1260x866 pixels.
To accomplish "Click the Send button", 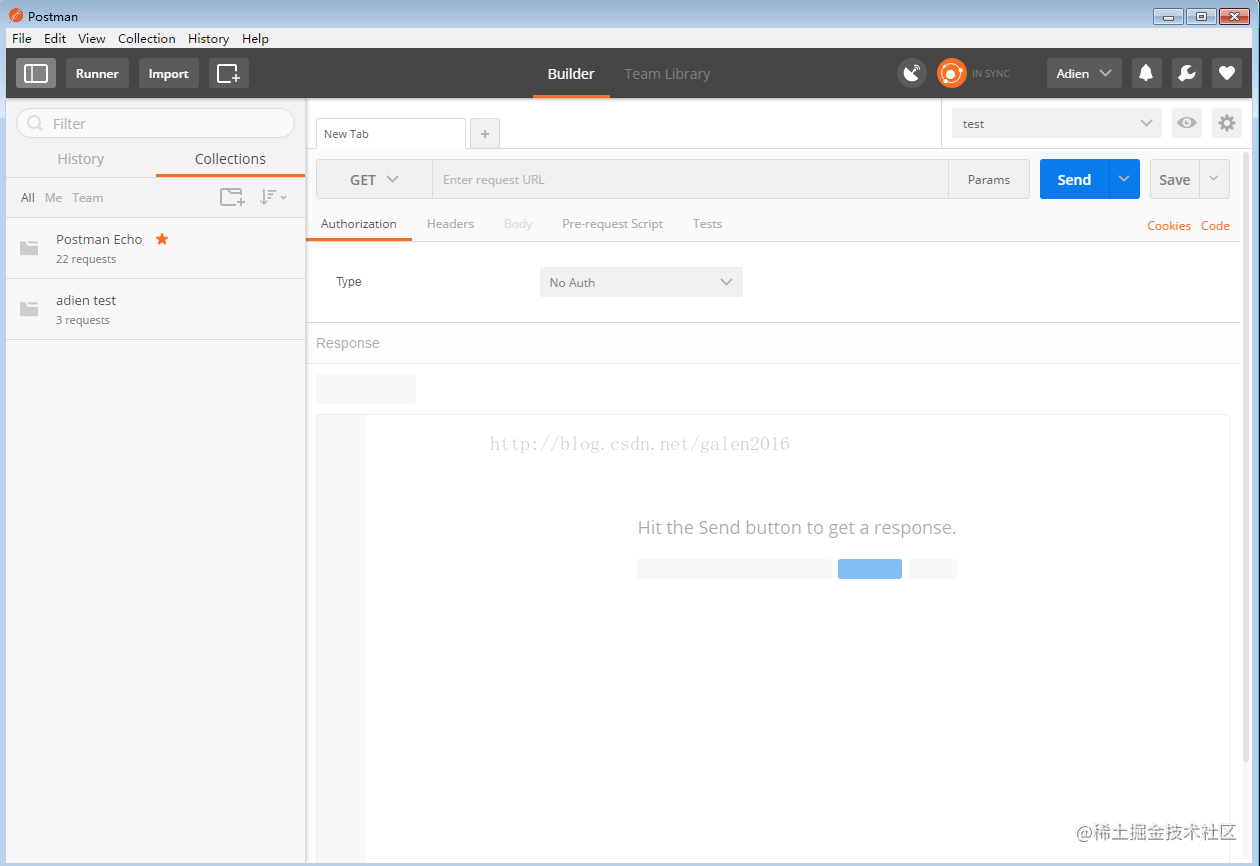I will tap(1073, 179).
